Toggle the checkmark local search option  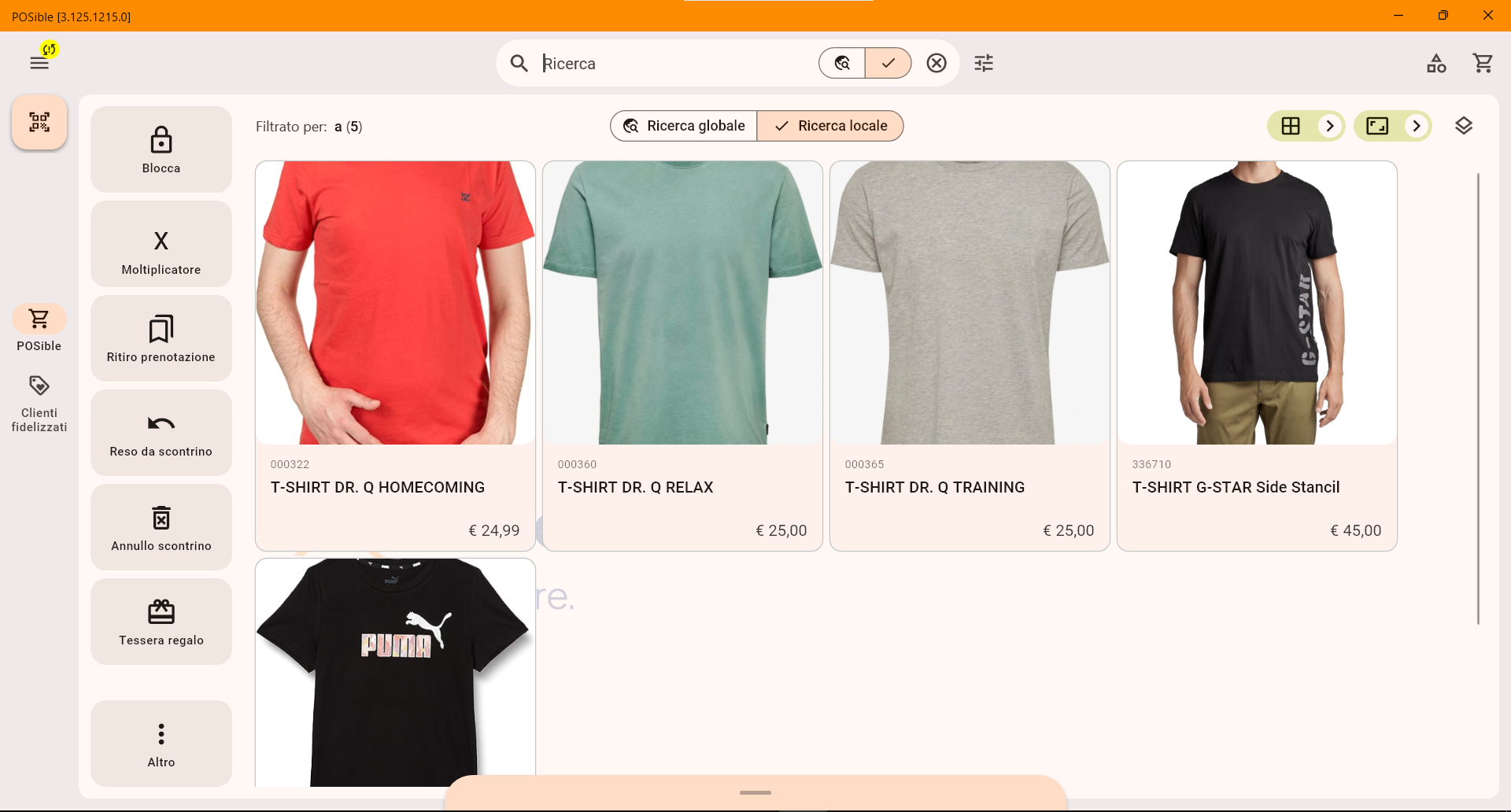(888, 63)
